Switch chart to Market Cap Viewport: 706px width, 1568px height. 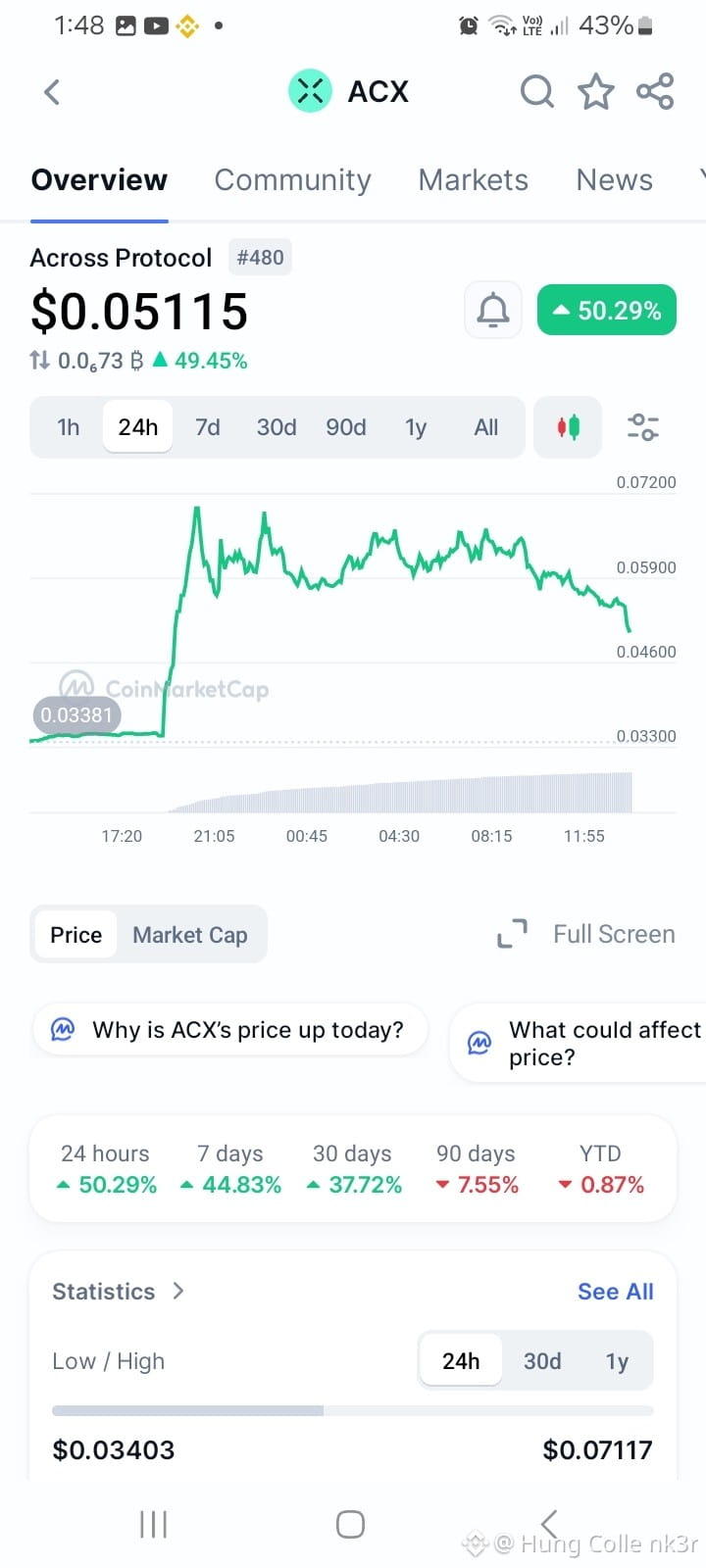coord(190,935)
